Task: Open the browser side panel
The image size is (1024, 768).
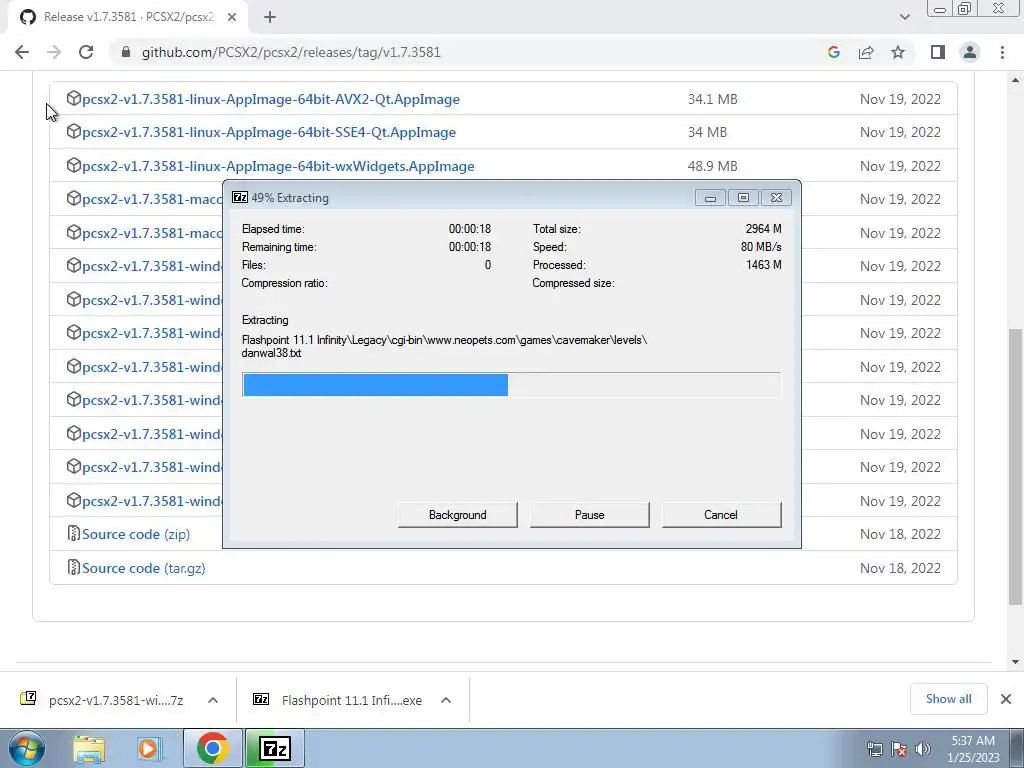Action: point(938,52)
